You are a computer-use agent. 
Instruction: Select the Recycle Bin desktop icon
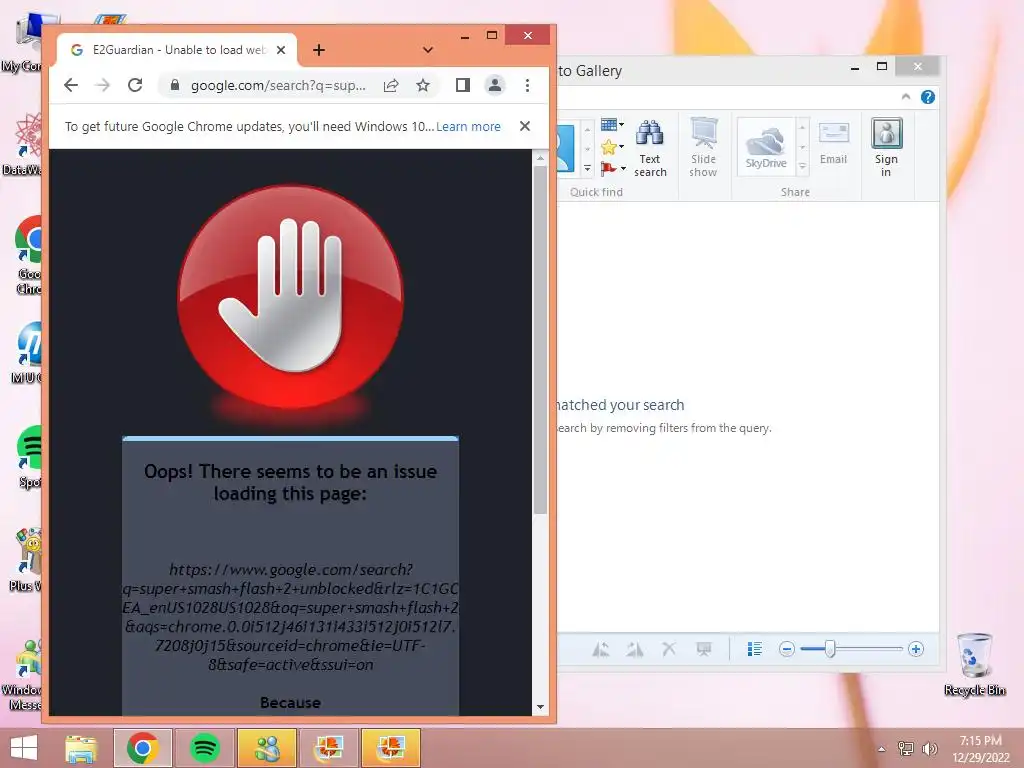click(x=974, y=665)
